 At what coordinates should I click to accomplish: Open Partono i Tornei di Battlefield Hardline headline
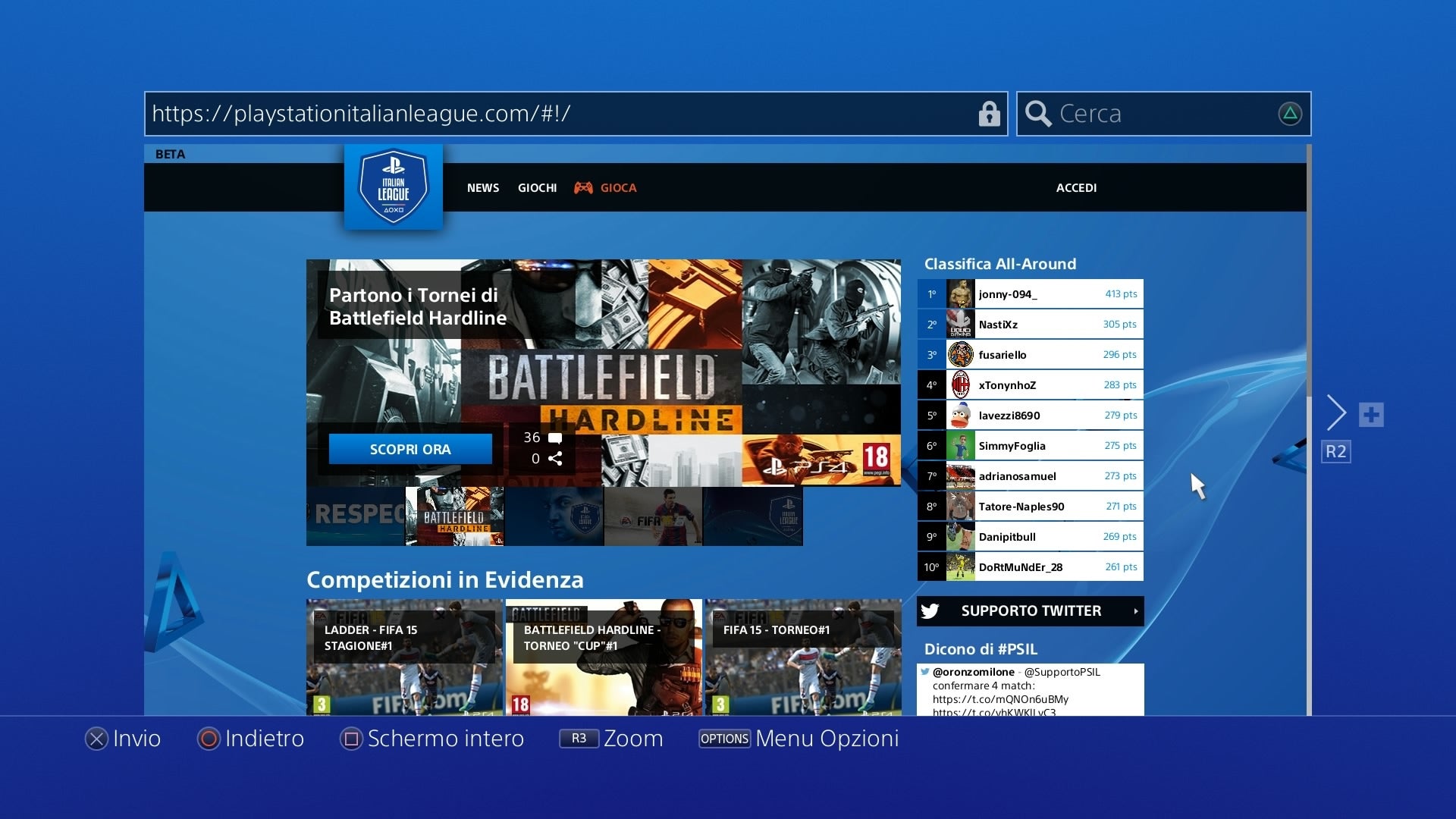pos(418,306)
